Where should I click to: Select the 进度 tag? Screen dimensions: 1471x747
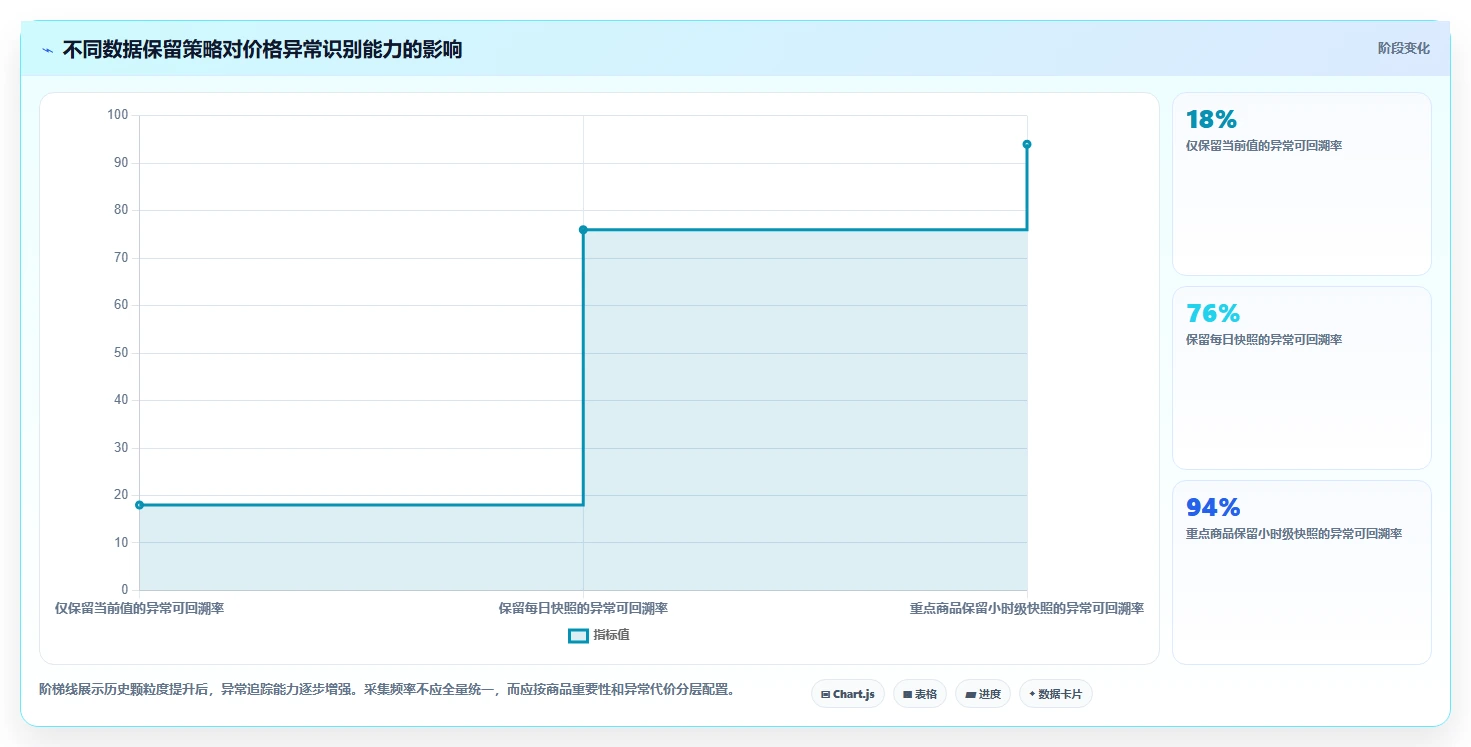click(983, 694)
